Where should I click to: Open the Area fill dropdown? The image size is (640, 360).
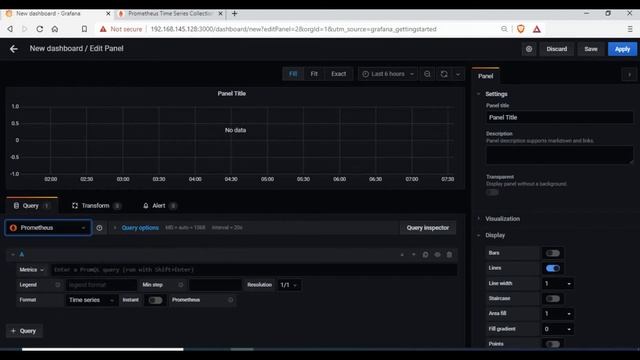click(558, 313)
